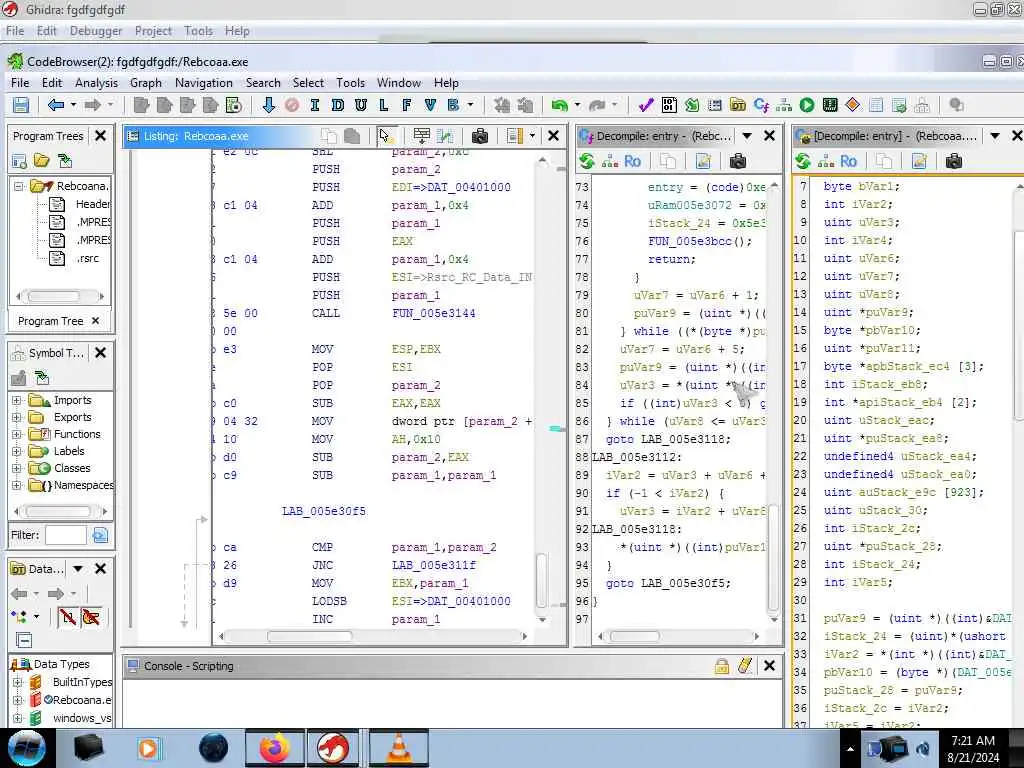Screen dimensions: 1024x768
Task: Click the 'U' next undefined navigation icon
Action: pyautogui.click(x=360, y=104)
